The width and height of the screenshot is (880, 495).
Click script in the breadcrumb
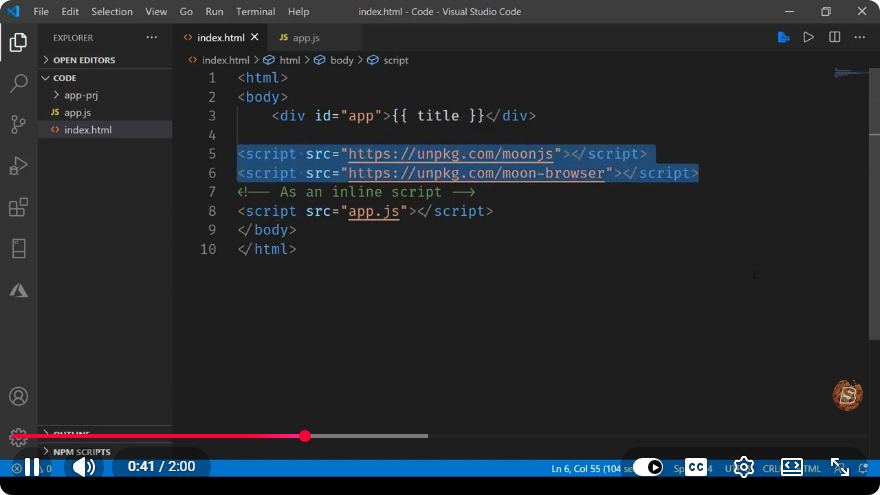[x=396, y=60]
